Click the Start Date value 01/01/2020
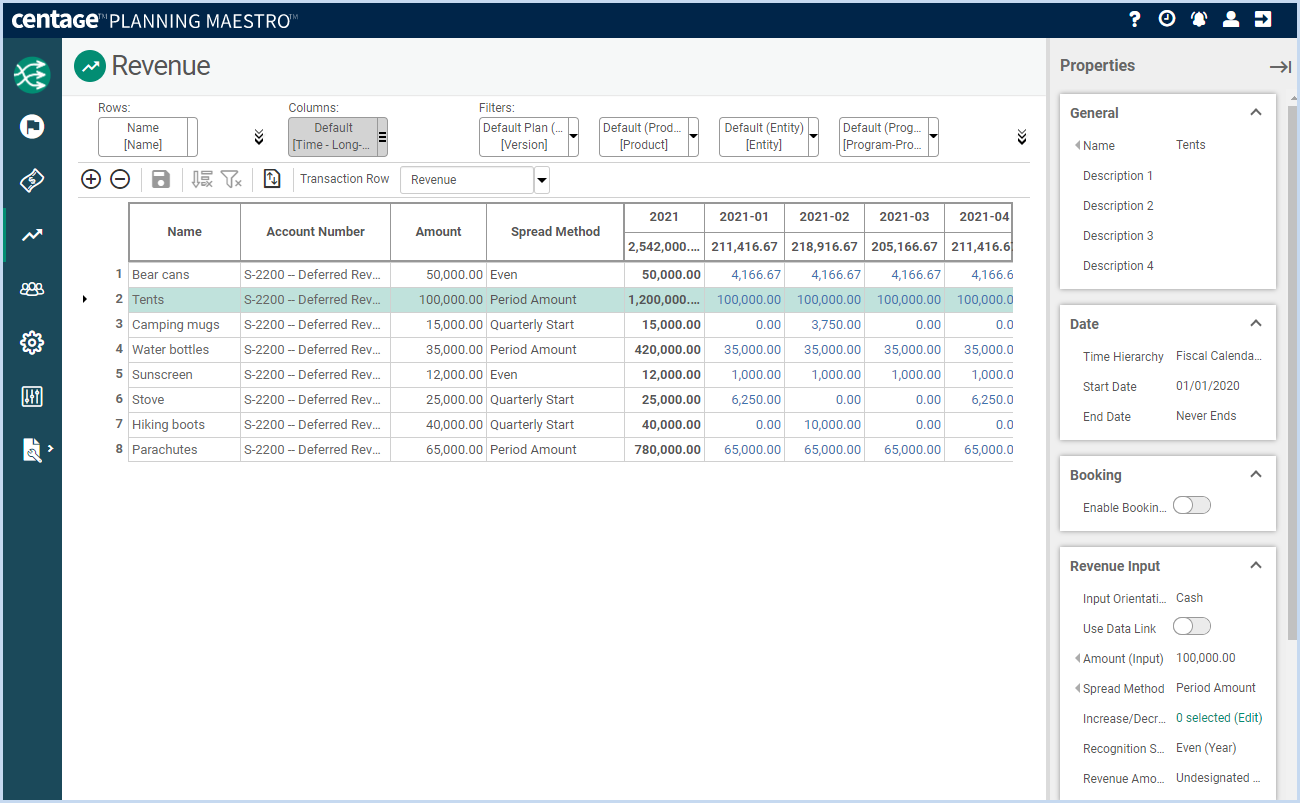1300x803 pixels. point(1206,386)
